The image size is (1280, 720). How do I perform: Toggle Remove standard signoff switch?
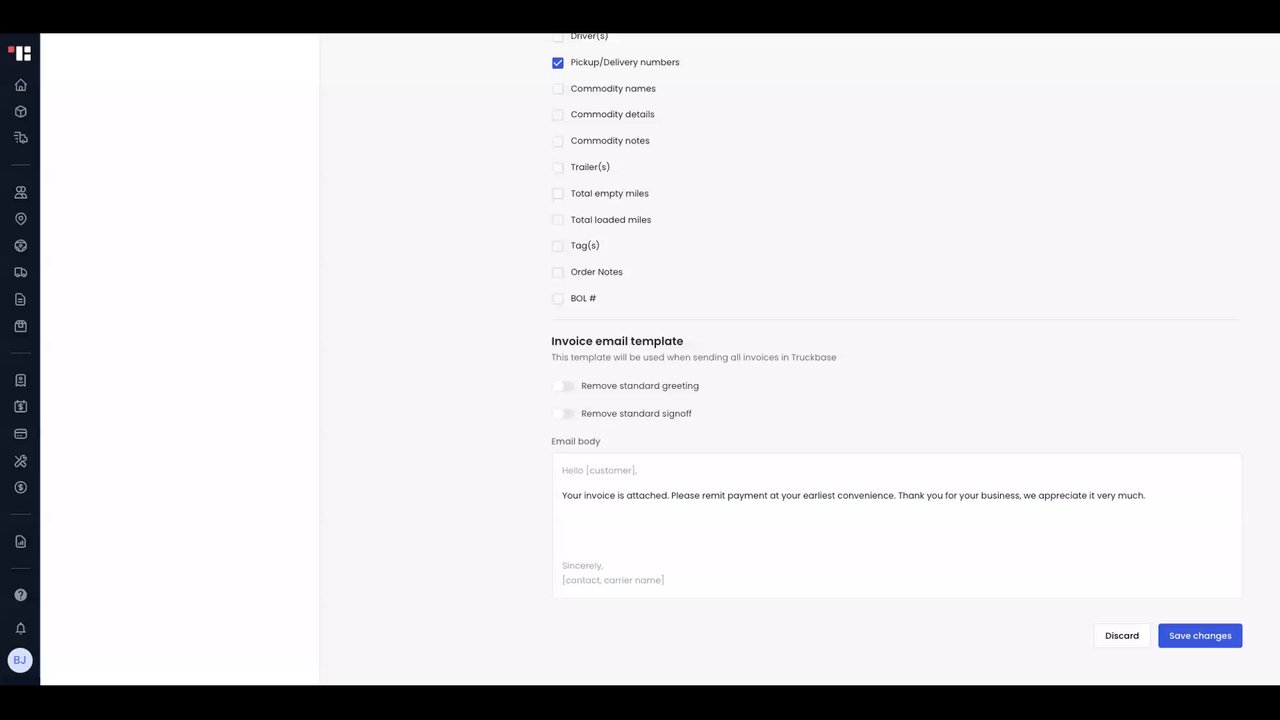[564, 414]
